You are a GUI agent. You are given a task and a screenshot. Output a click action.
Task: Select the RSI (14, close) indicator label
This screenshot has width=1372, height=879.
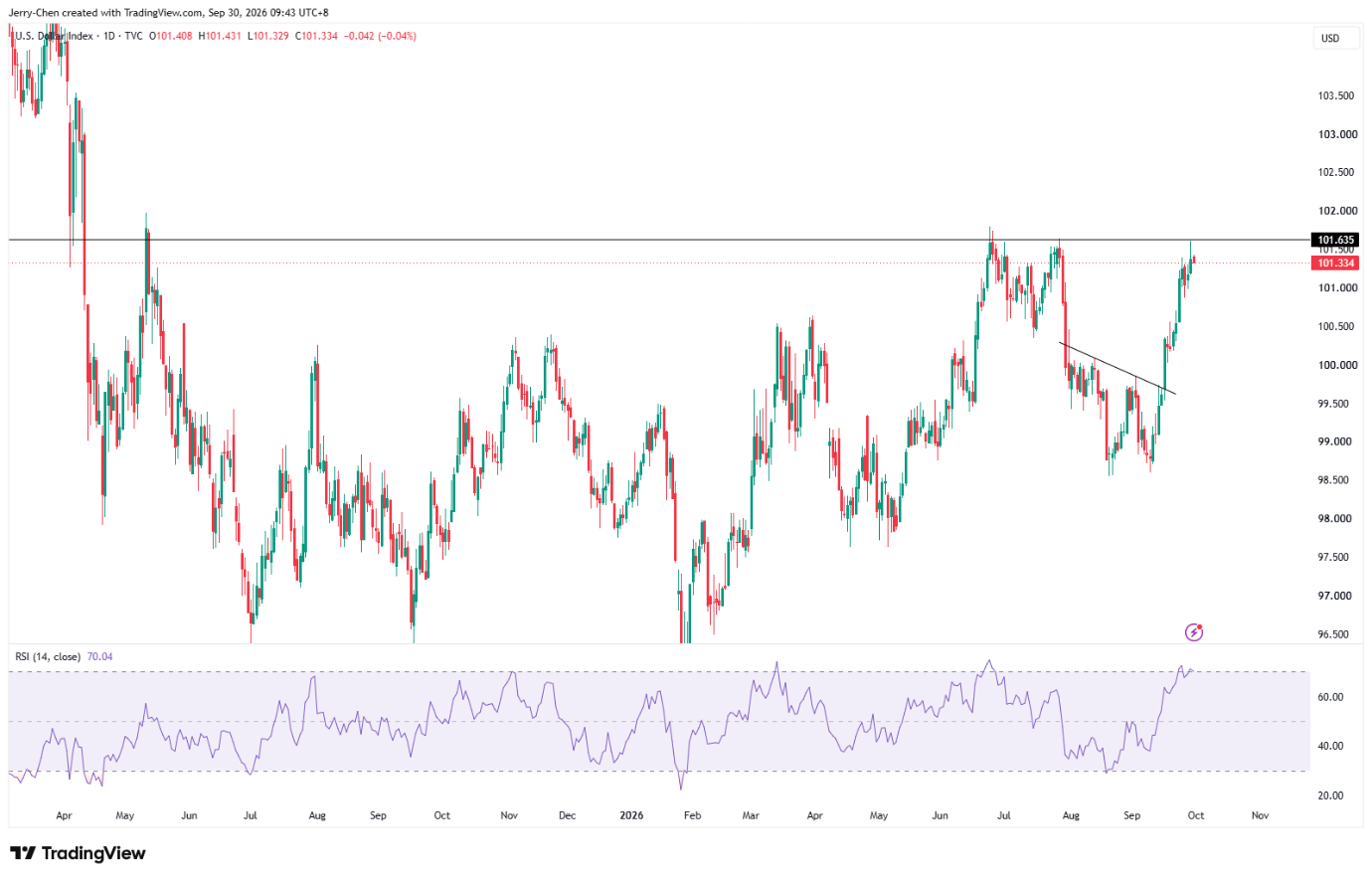click(48, 656)
